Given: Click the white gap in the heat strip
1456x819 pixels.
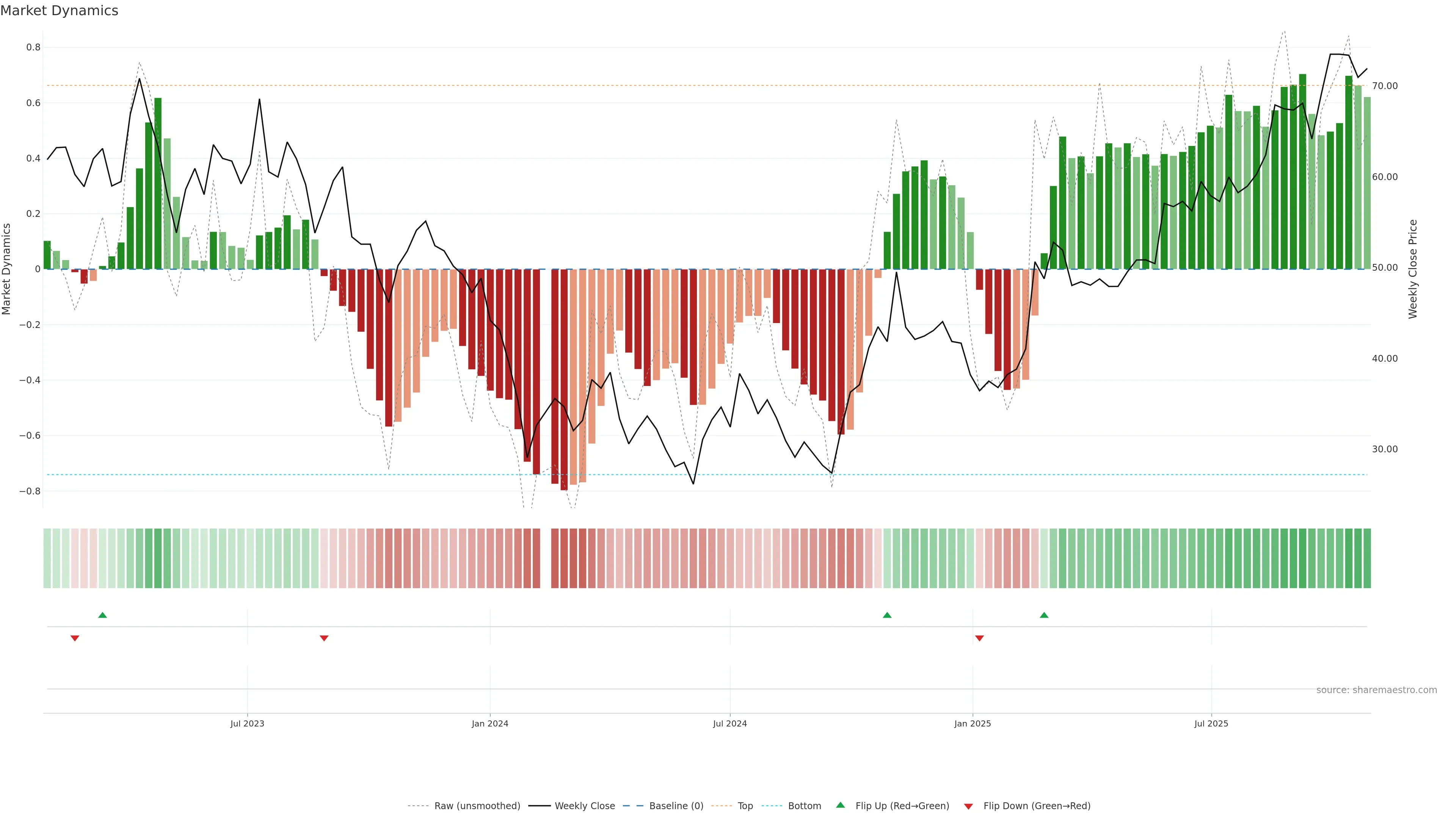Looking at the screenshot, I should tap(546, 559).
